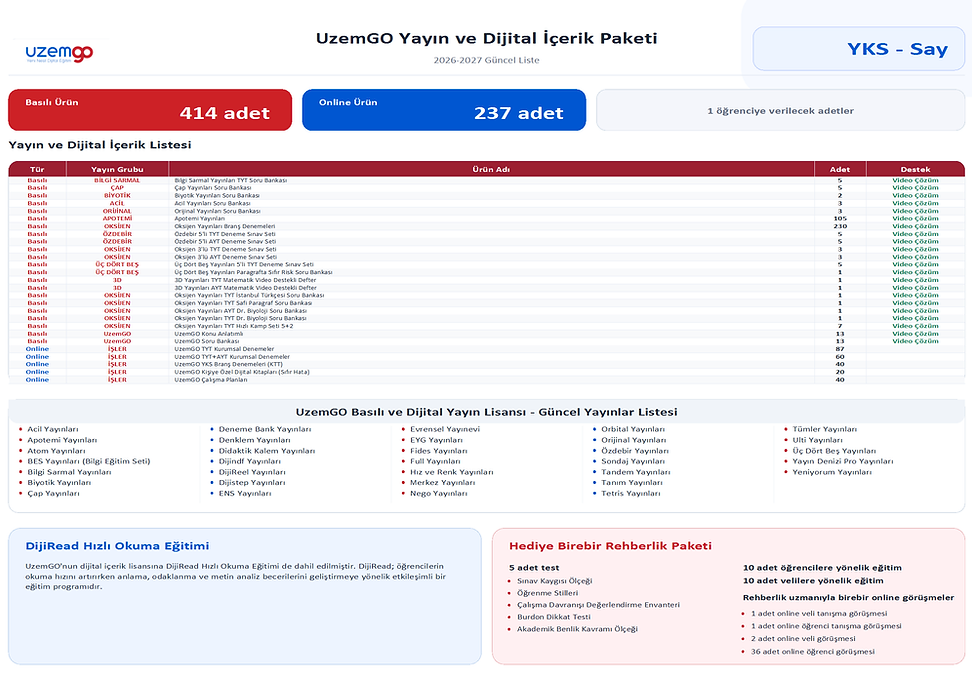Select 'Oksijen TYT İstanbul Türkçesi Soru Bankası'
This screenshot has width=972, height=678.
point(487,295)
